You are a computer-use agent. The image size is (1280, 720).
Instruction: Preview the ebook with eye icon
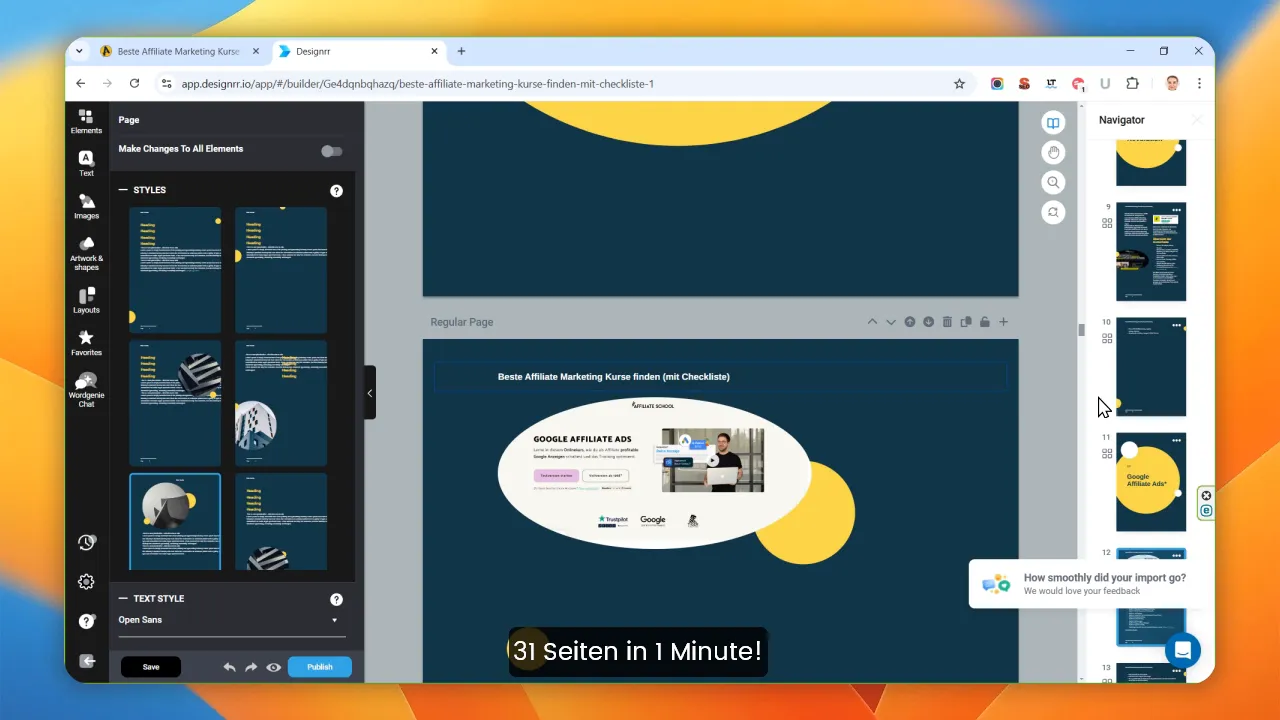click(x=273, y=667)
